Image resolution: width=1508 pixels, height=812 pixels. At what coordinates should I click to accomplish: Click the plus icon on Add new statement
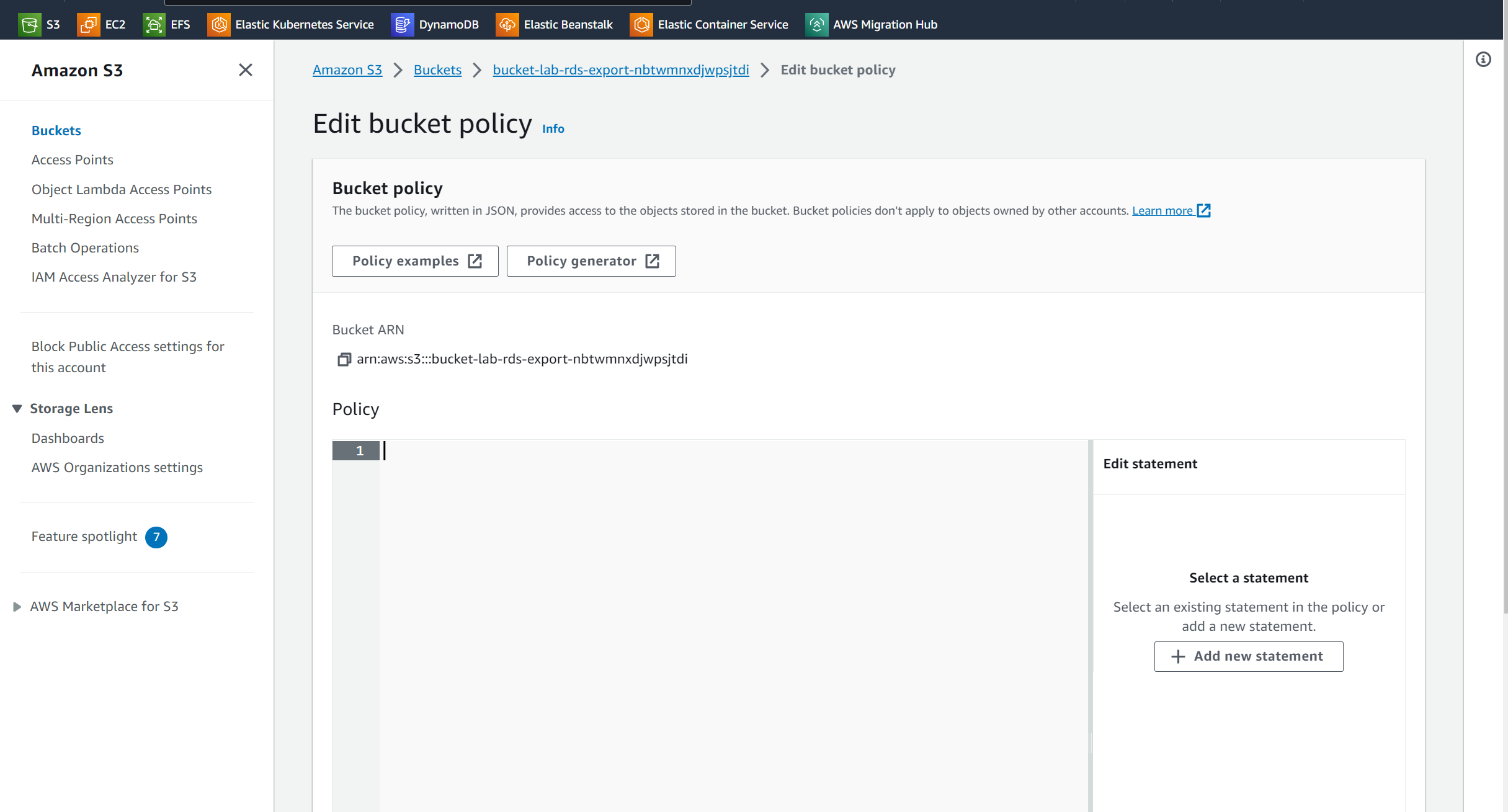1178,656
